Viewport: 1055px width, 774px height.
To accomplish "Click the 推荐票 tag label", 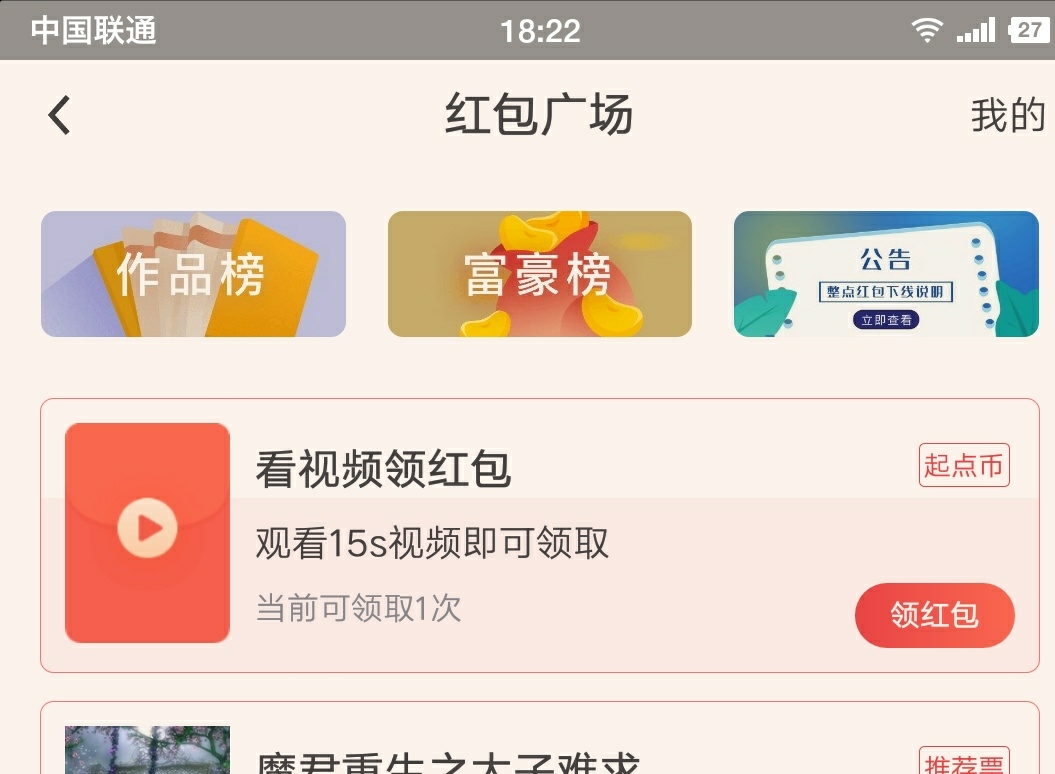I will [x=964, y=761].
